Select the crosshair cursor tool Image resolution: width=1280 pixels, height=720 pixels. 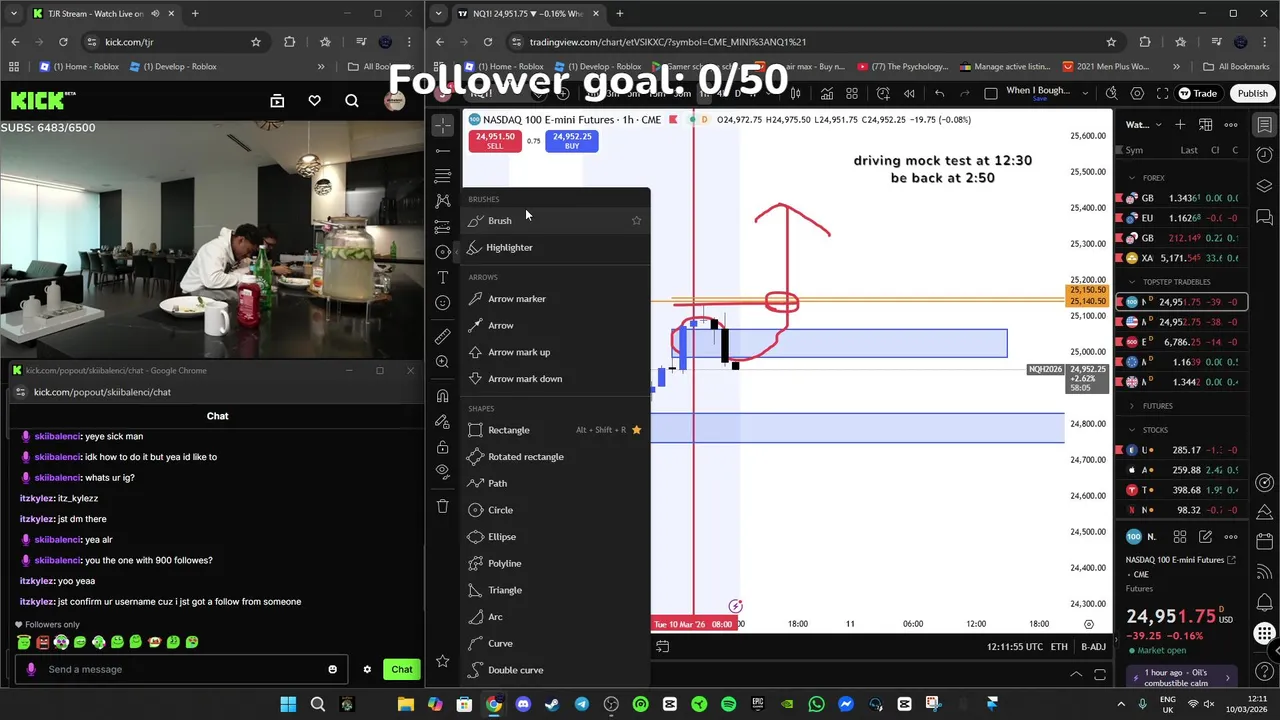point(443,125)
